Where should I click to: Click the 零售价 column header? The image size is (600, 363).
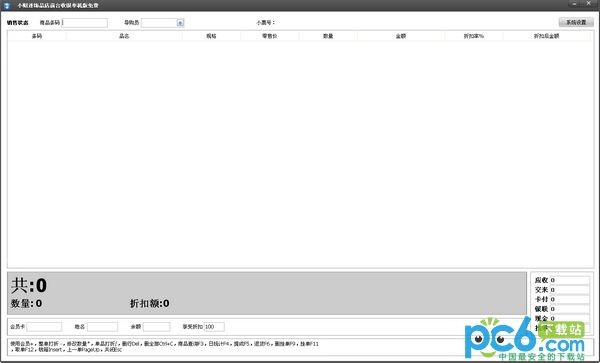coord(270,36)
